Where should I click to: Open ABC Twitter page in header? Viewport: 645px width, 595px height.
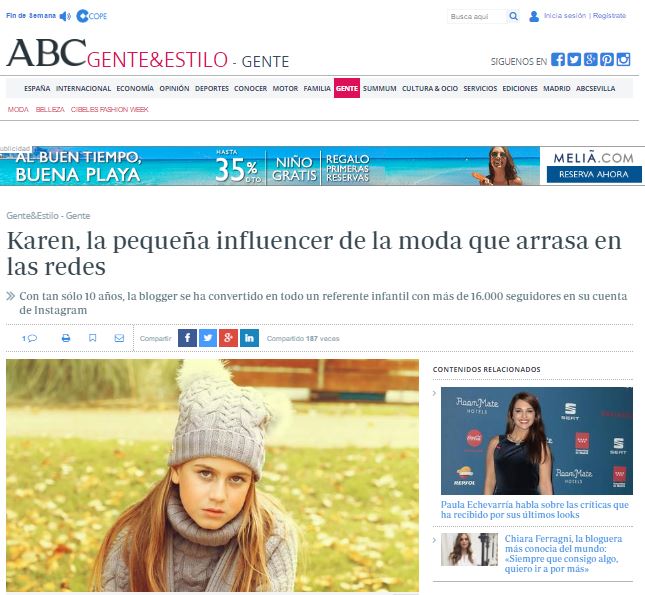574,59
